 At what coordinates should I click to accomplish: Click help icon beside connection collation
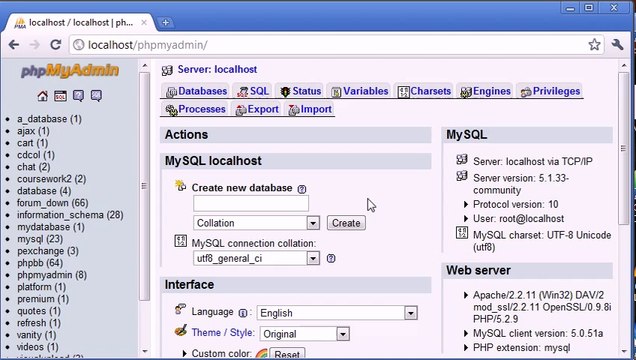click(331, 258)
